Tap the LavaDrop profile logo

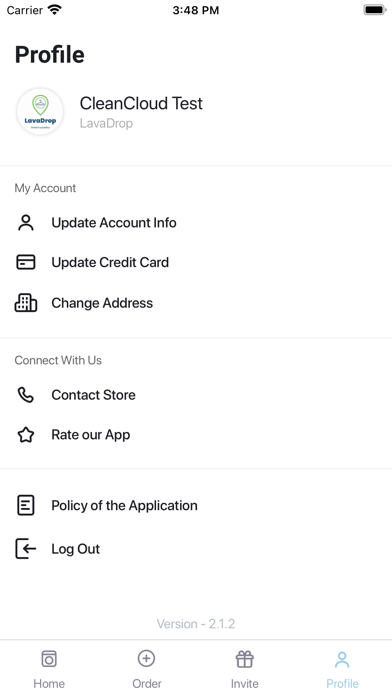click(40, 111)
